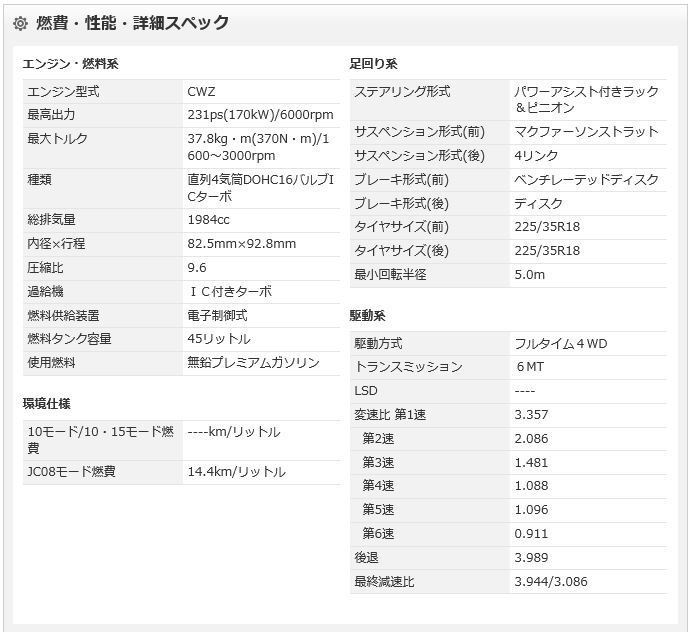Click the 駆動方式 label
This screenshot has height=632, width=688.
pyautogui.click(x=378, y=344)
